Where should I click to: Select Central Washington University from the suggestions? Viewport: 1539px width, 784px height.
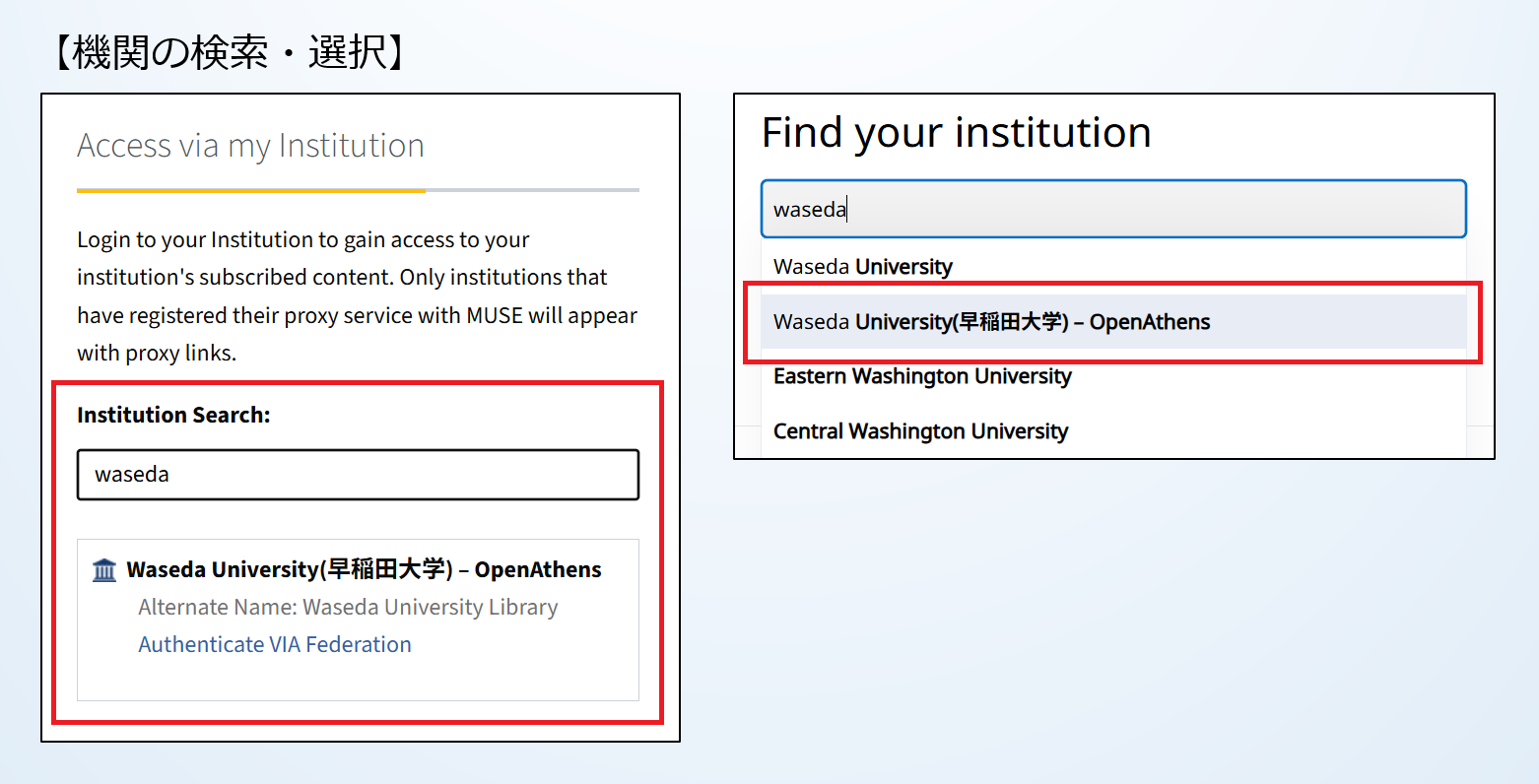click(920, 431)
